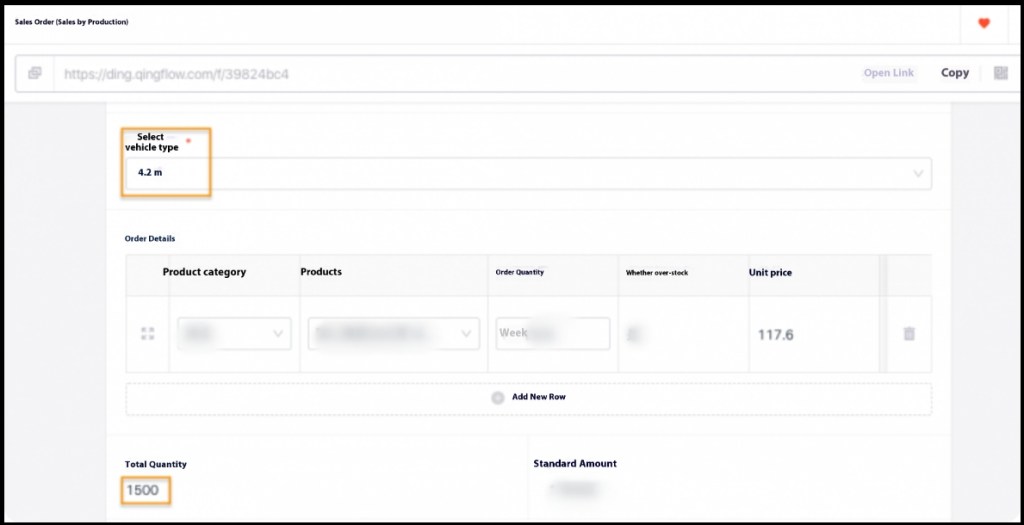
Task: Open the QR code icon beside Copy
Action: [1000, 73]
